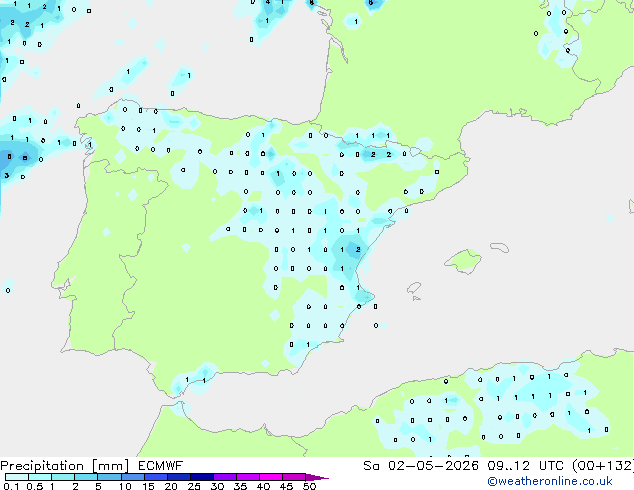Click the over-50 mm arrow tip of the legend
This screenshot has width=634, height=490.
pos(317,477)
